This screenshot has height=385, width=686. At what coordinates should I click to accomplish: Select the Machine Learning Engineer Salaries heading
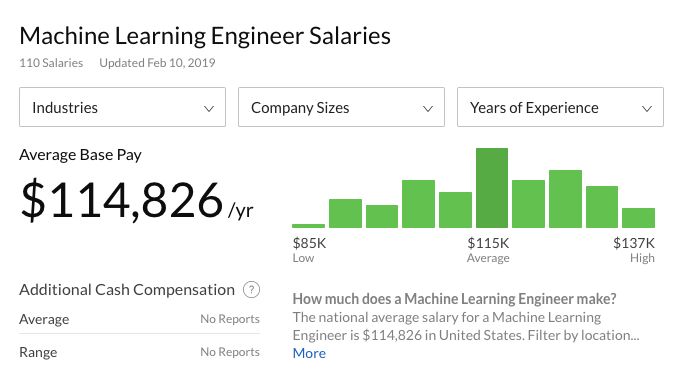205,36
